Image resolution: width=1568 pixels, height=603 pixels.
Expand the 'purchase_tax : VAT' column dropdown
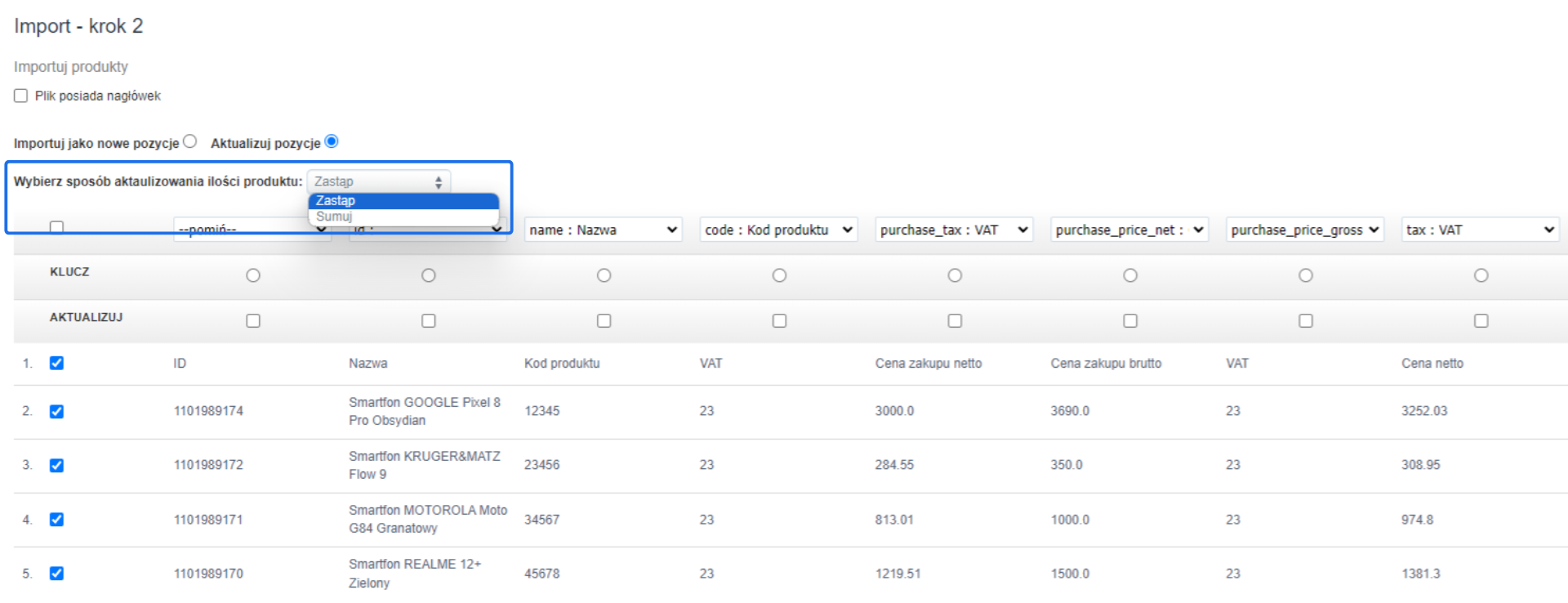pos(954,230)
